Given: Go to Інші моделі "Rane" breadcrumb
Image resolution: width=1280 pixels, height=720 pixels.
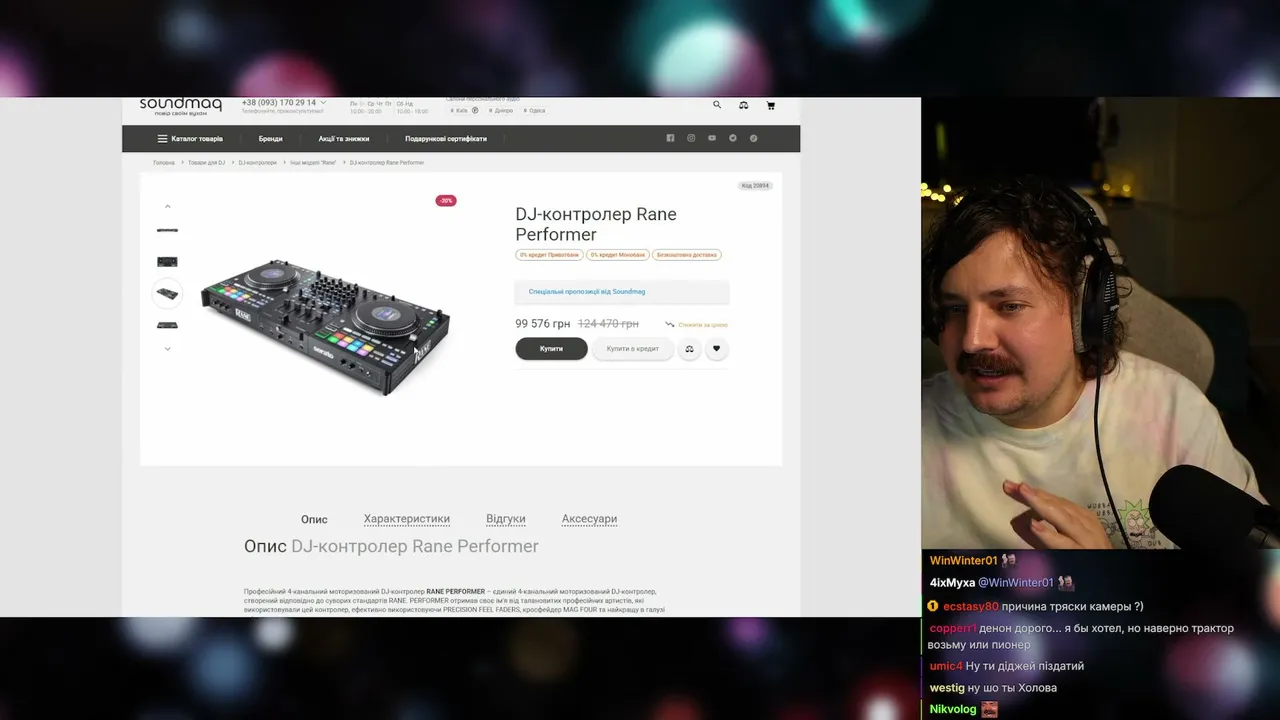Looking at the screenshot, I should (x=313, y=162).
